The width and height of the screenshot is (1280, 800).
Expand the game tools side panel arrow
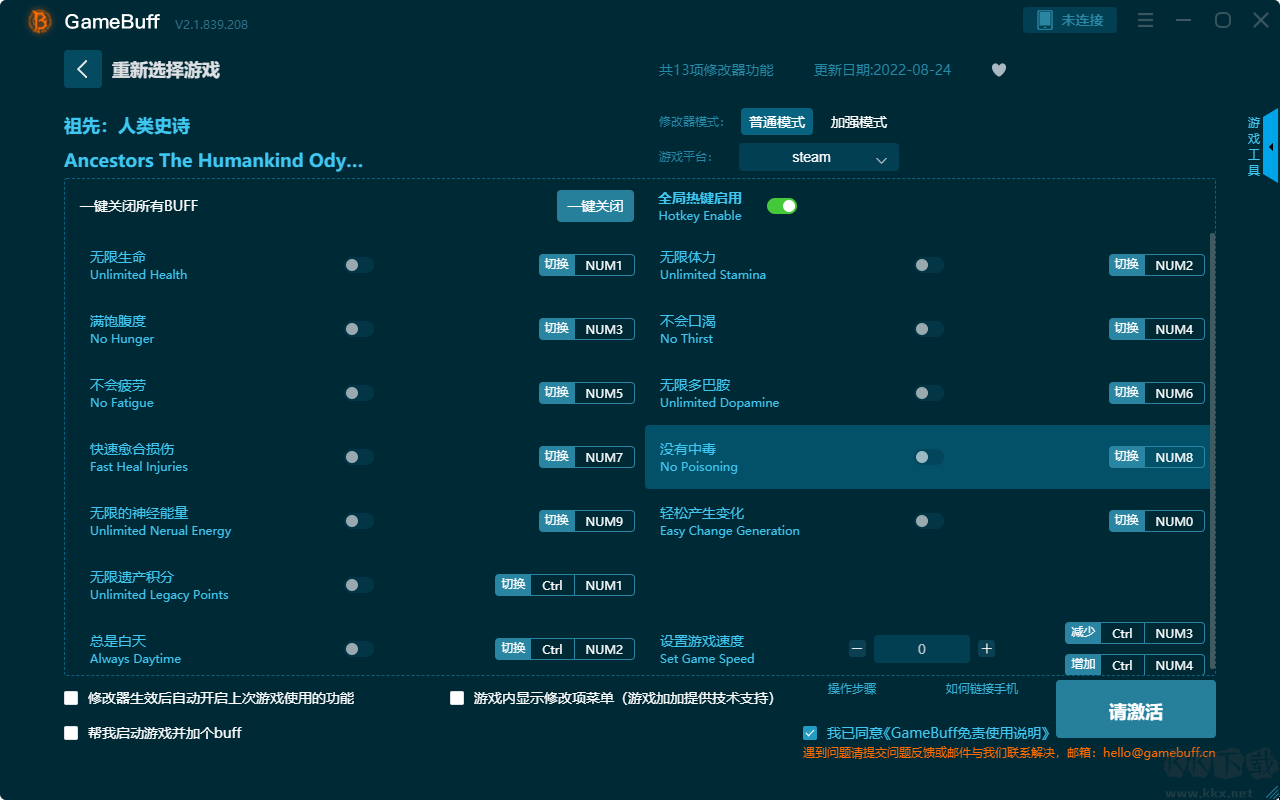(1270, 147)
